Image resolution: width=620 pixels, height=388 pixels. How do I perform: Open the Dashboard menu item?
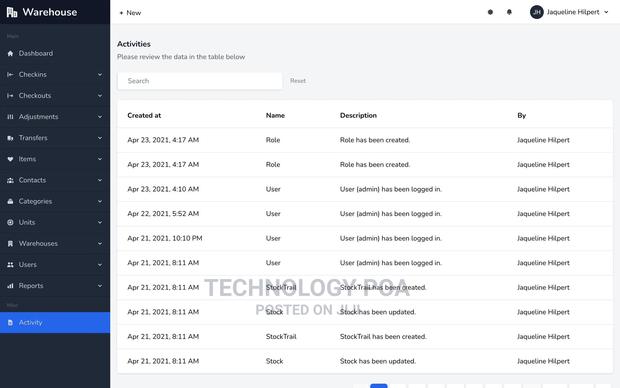(55, 53)
